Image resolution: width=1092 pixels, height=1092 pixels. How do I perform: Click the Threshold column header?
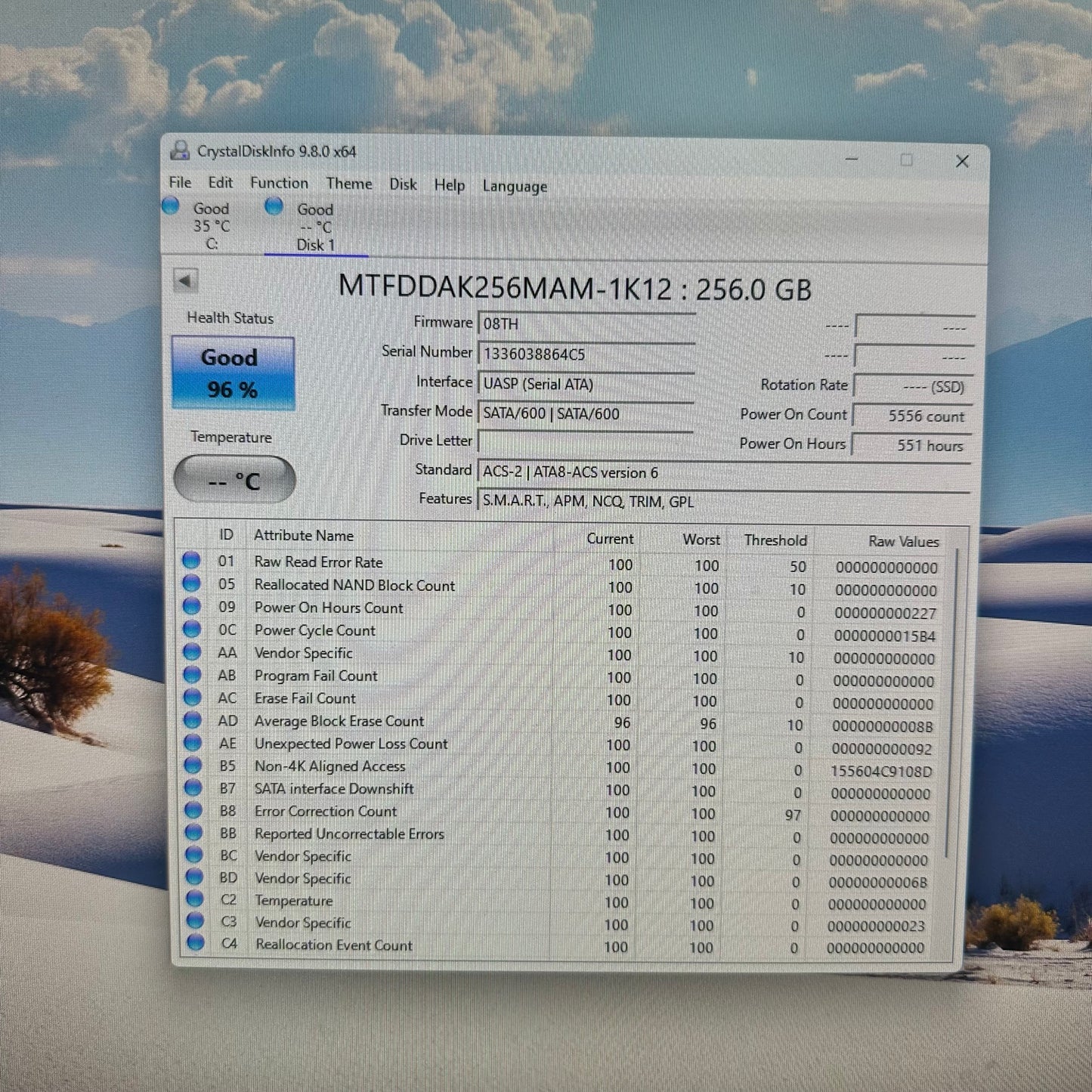[775, 540]
